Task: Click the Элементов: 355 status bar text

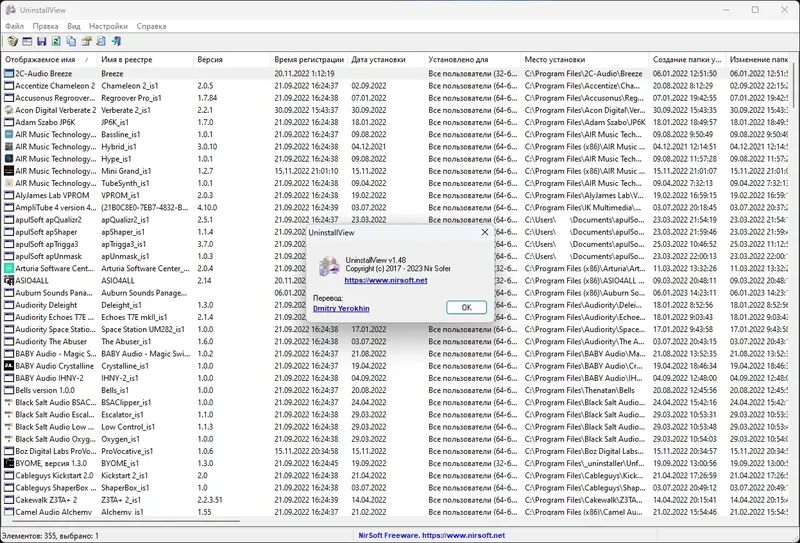Action: (x=51, y=536)
